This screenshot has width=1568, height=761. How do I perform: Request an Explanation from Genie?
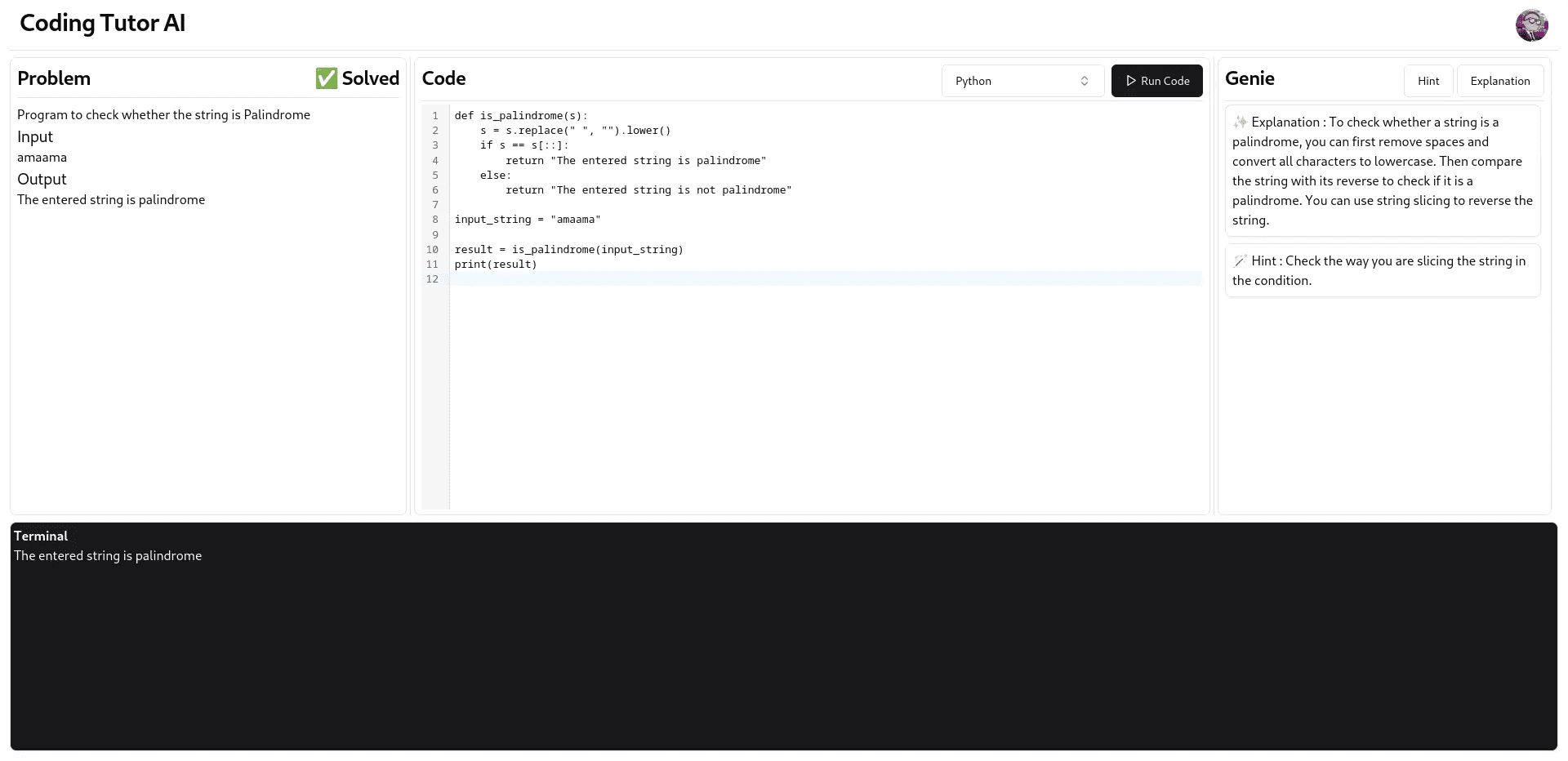(x=1500, y=81)
